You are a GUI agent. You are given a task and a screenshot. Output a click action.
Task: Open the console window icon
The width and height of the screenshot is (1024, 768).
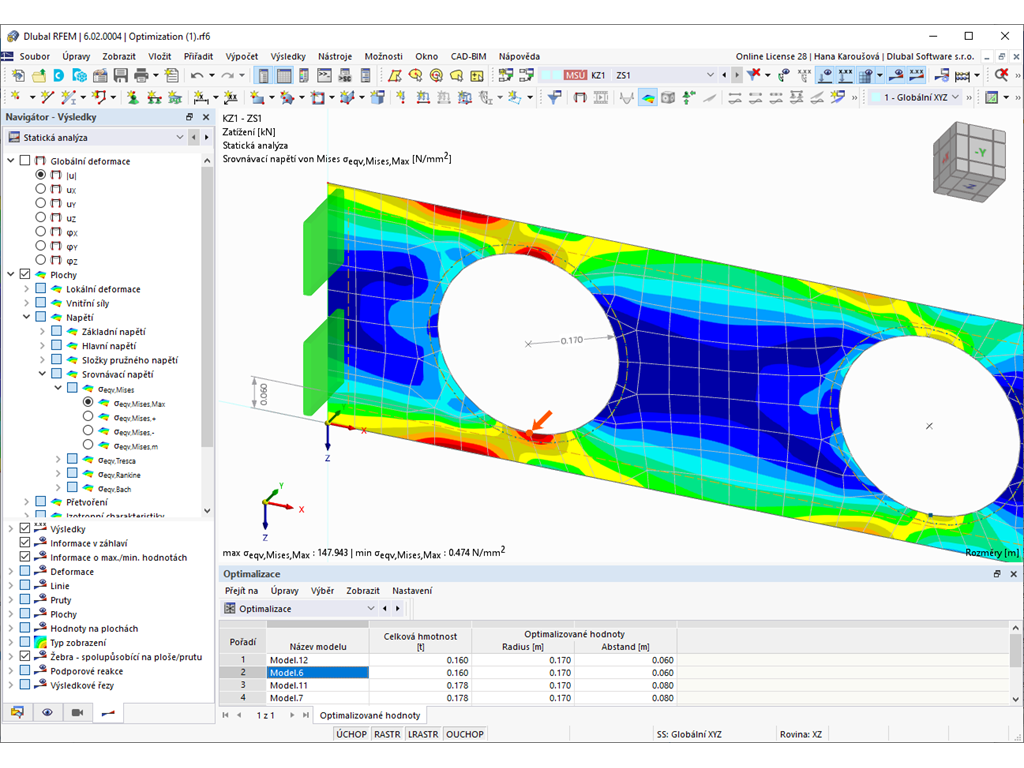coord(325,75)
